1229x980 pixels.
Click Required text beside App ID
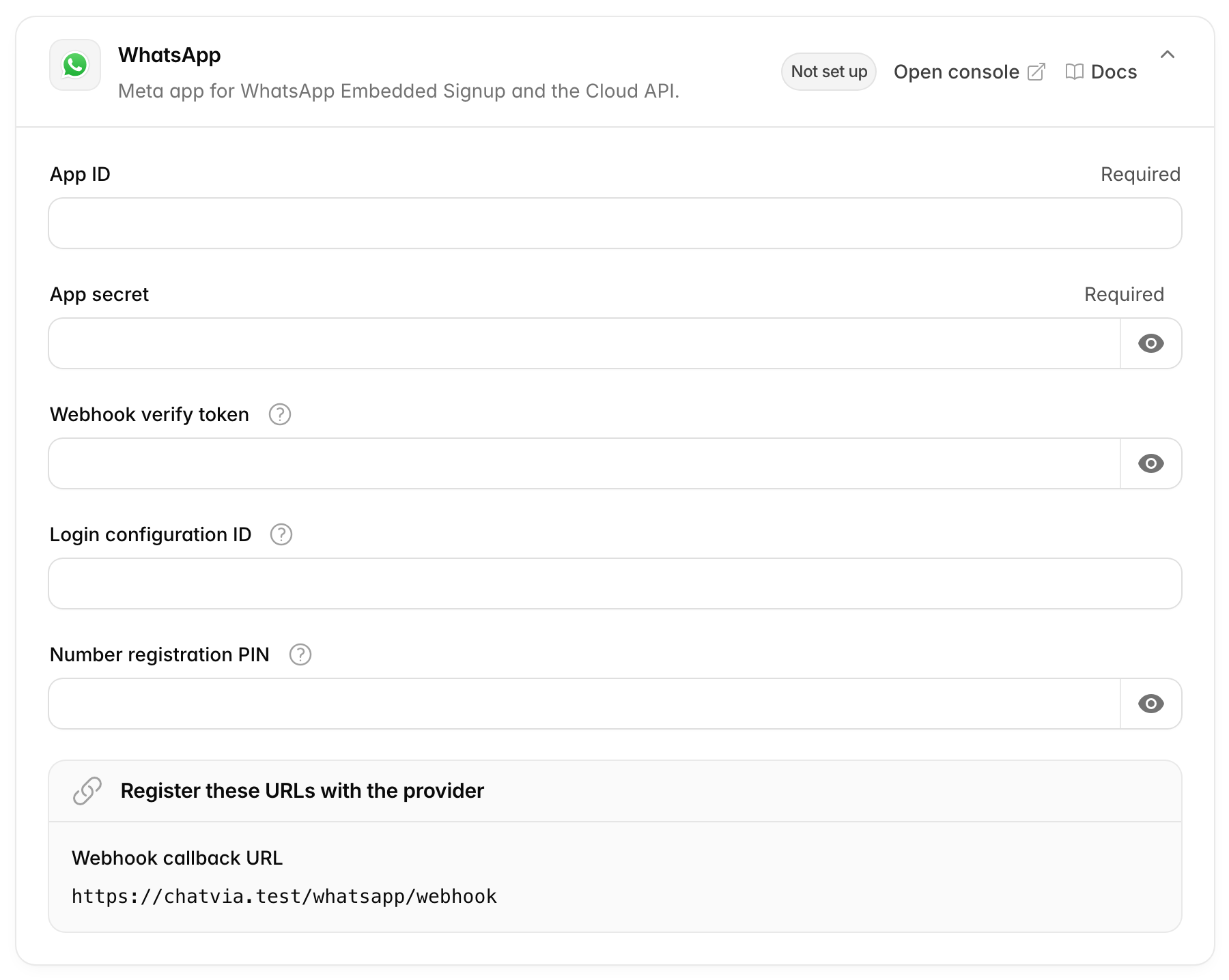coord(1140,174)
